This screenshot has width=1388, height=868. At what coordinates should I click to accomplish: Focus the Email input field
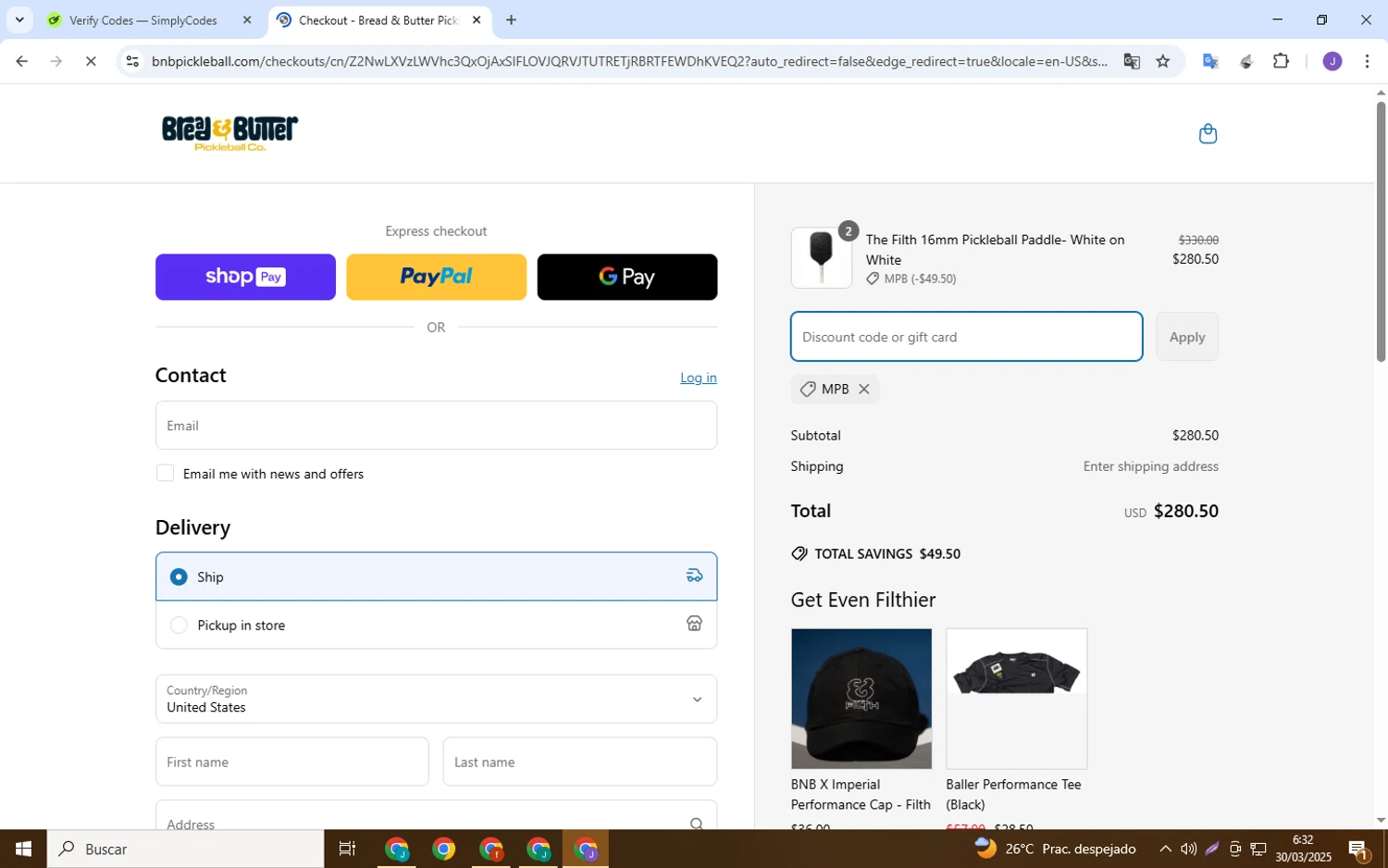tap(436, 426)
